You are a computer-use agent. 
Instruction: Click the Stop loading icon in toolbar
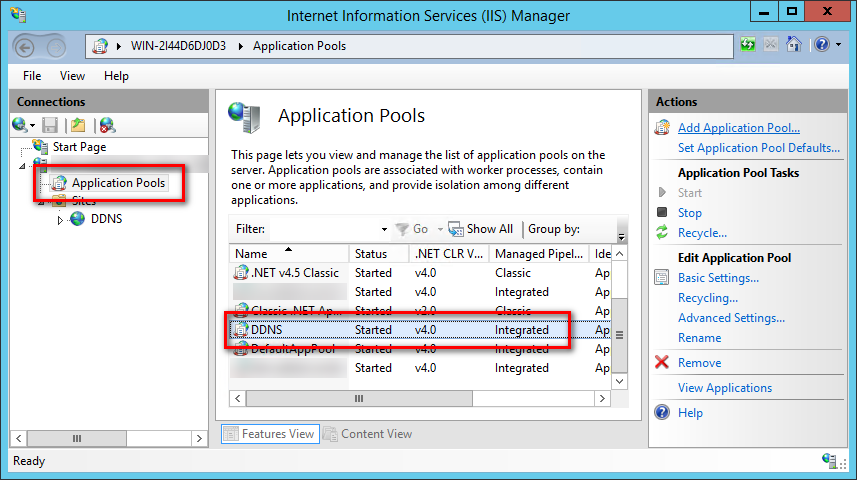pyautogui.click(x=771, y=44)
